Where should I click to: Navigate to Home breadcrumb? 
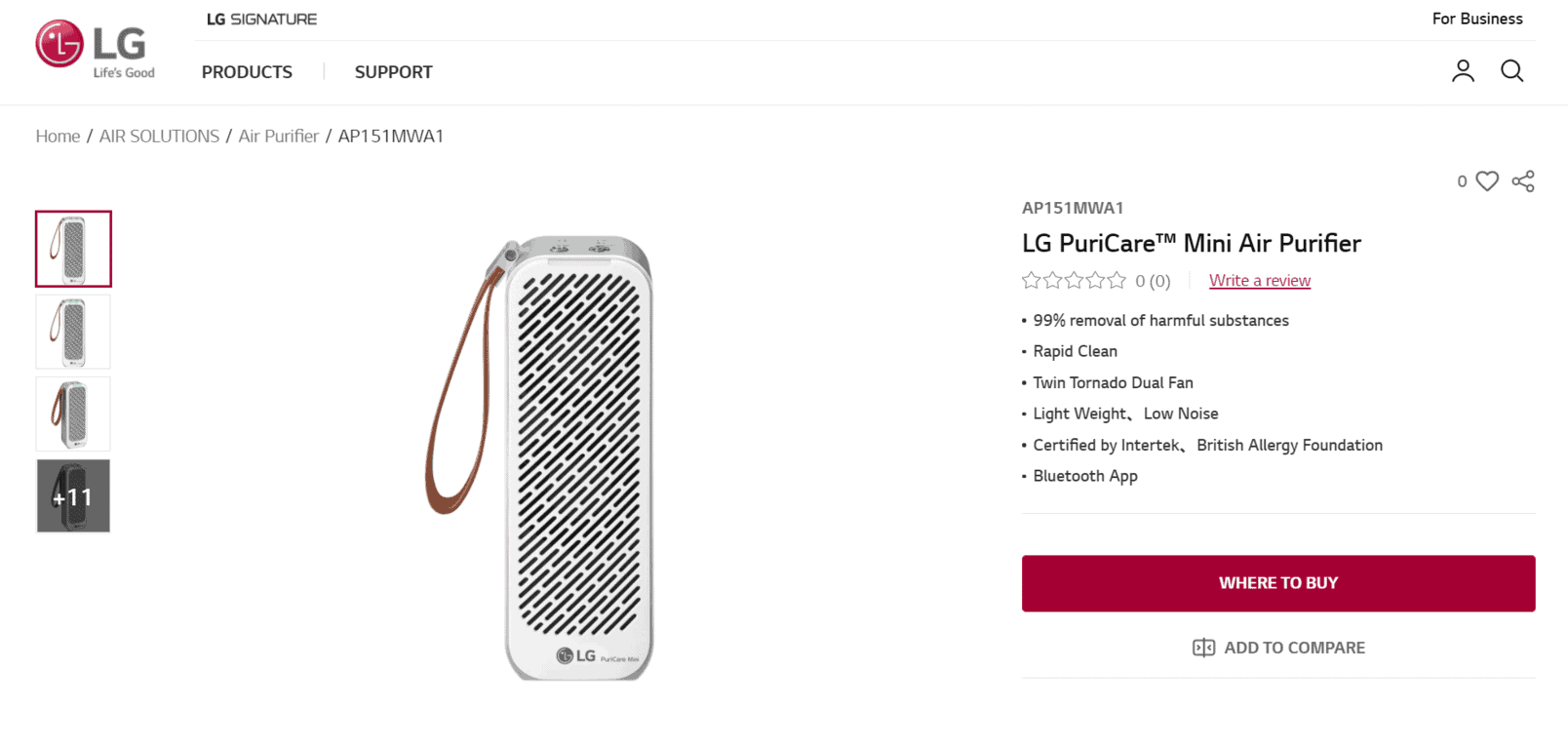click(x=58, y=137)
